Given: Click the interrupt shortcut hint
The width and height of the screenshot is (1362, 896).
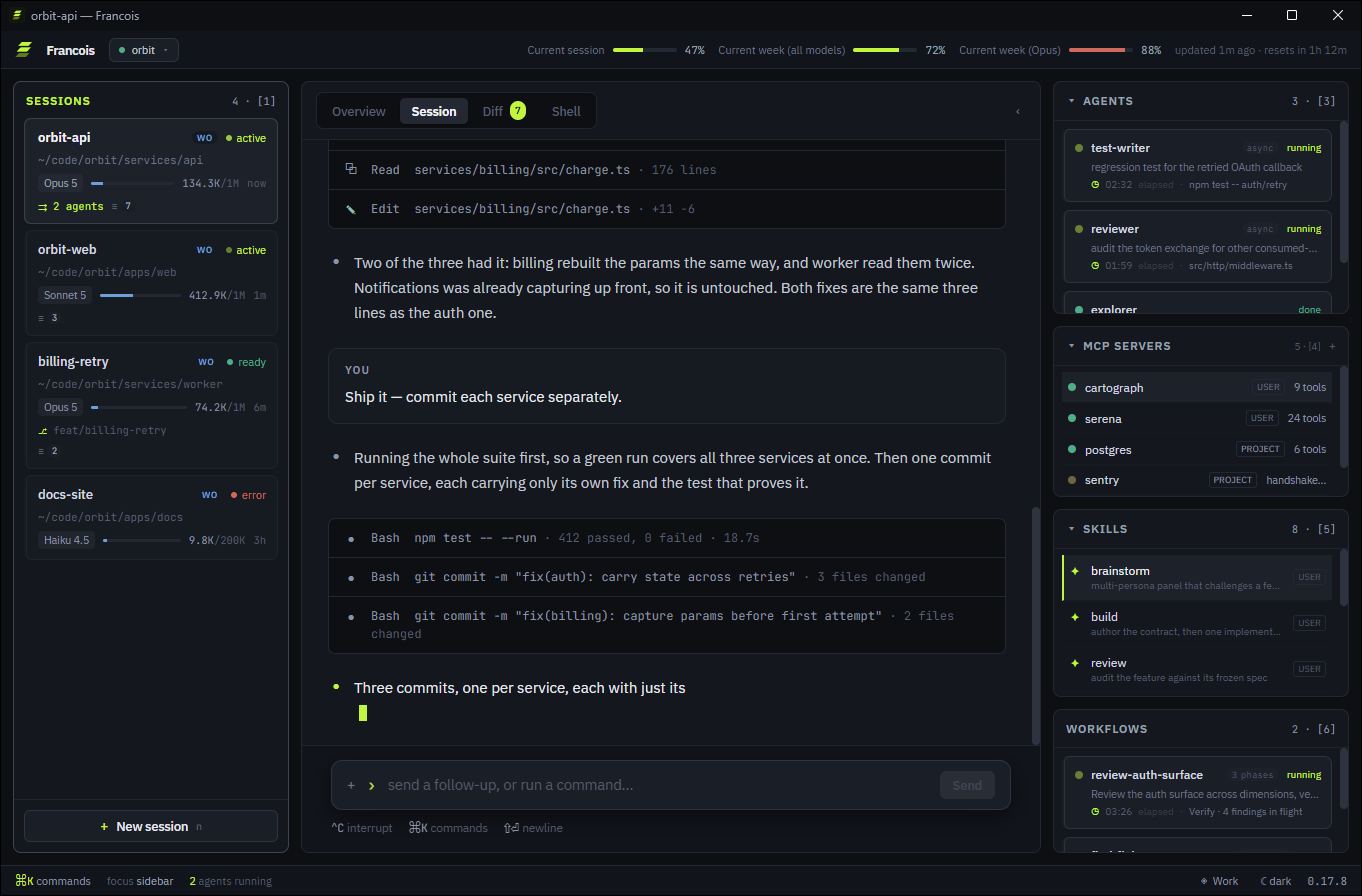Looking at the screenshot, I should coord(364,828).
